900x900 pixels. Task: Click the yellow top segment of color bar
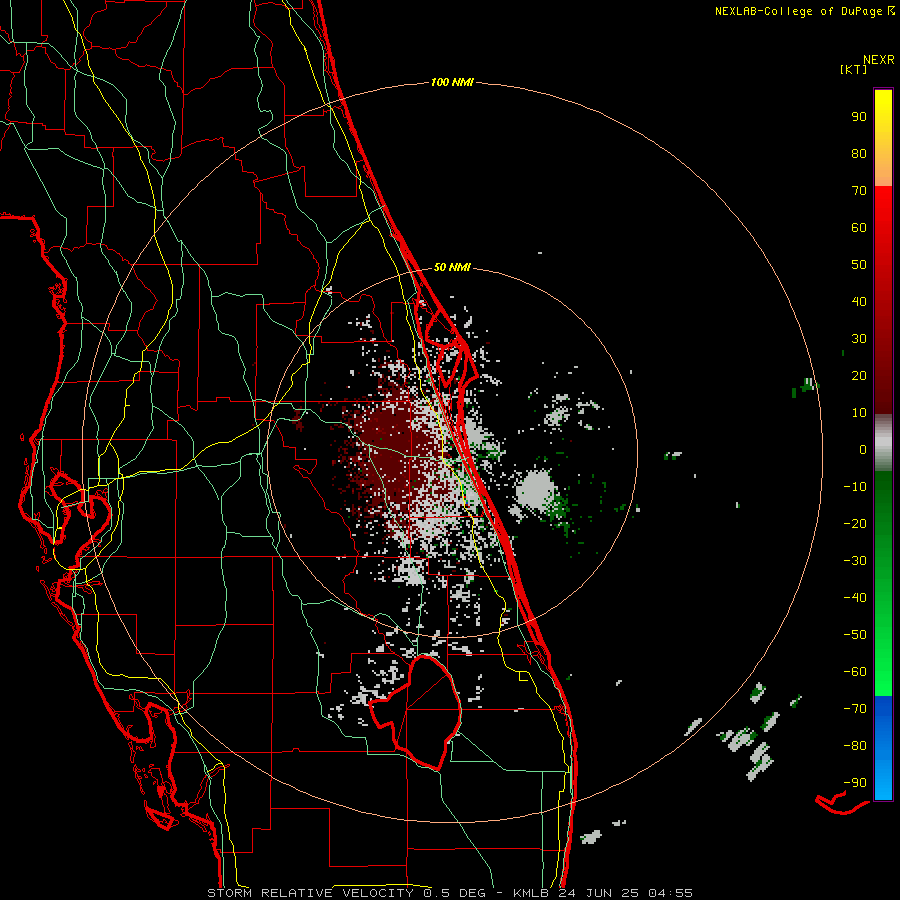click(883, 138)
